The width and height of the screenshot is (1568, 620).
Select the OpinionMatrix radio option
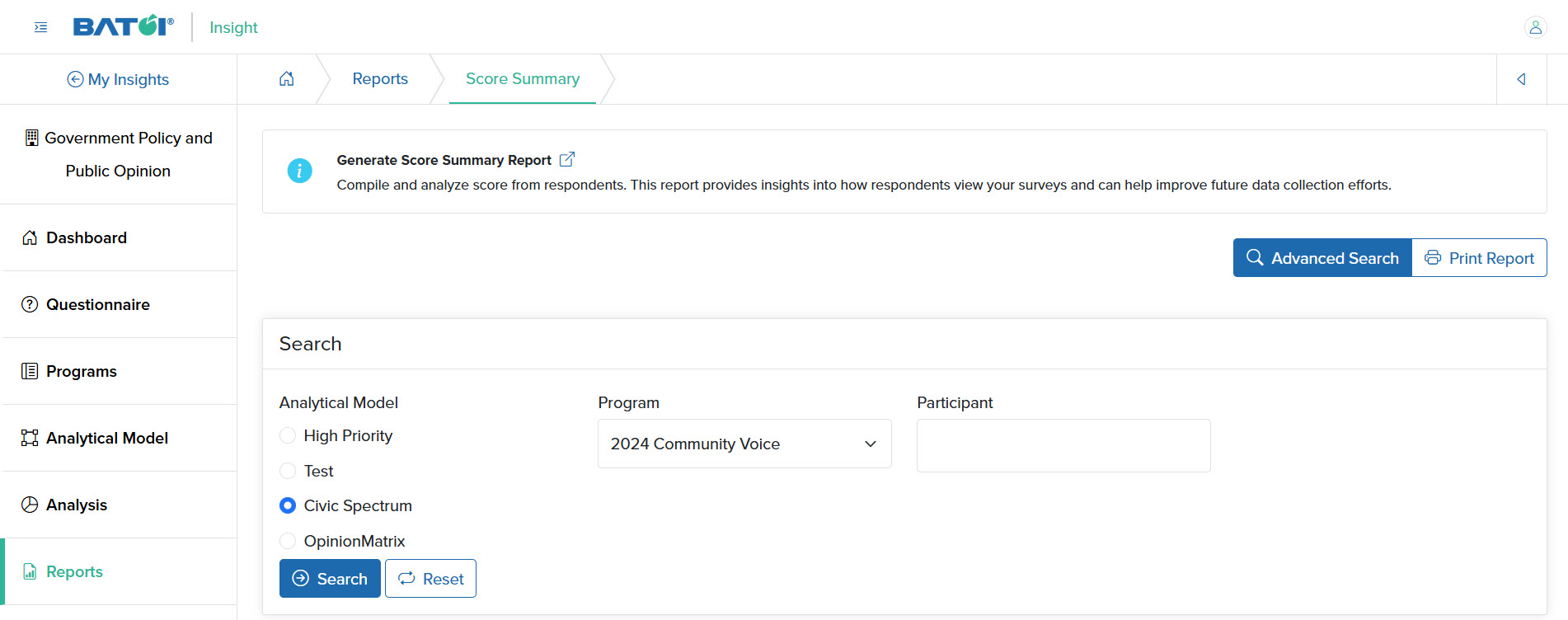[x=288, y=541]
